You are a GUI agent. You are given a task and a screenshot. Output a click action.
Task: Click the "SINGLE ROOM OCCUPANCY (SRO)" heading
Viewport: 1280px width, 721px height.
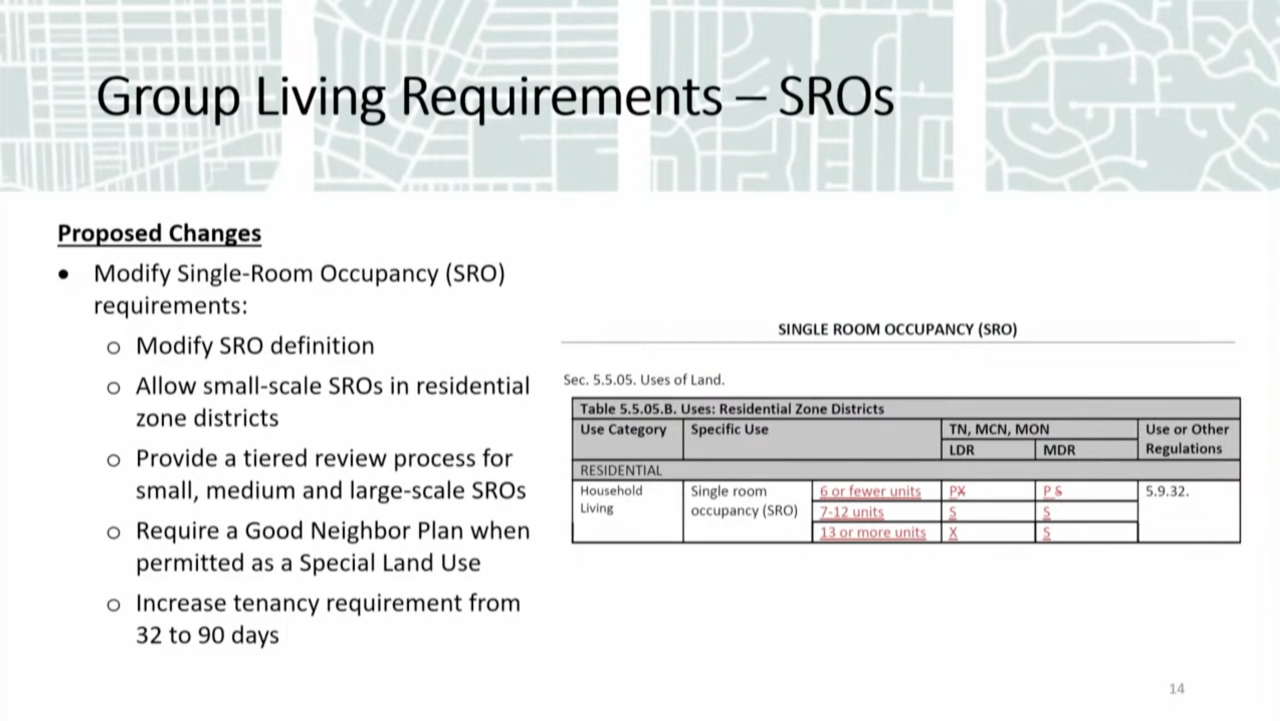pos(897,329)
